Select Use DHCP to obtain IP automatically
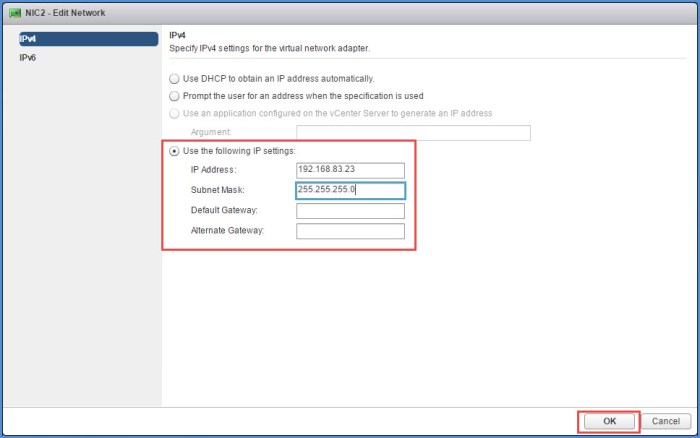The image size is (700, 438). click(x=174, y=79)
